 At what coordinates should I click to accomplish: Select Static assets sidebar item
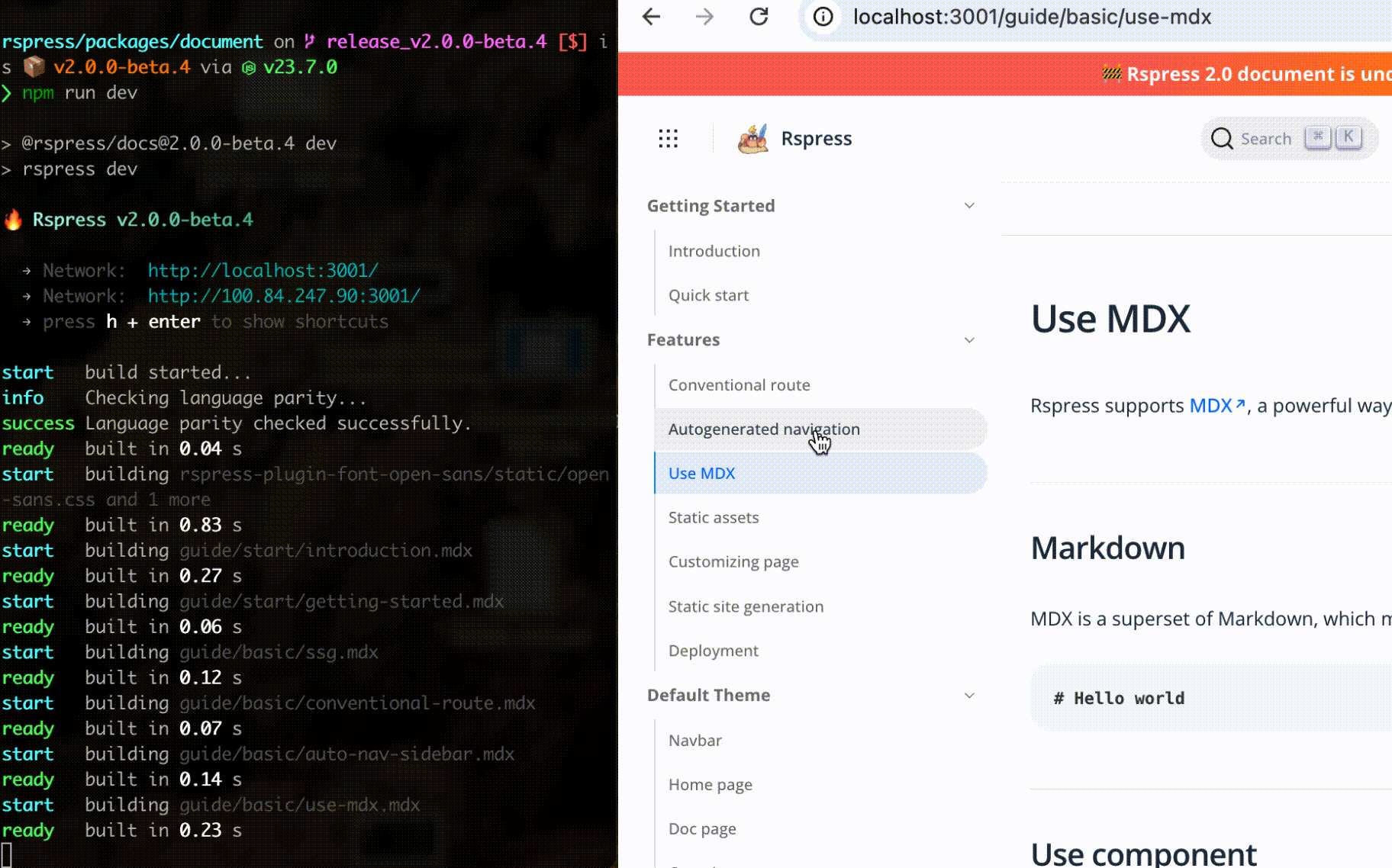pyautogui.click(x=713, y=518)
